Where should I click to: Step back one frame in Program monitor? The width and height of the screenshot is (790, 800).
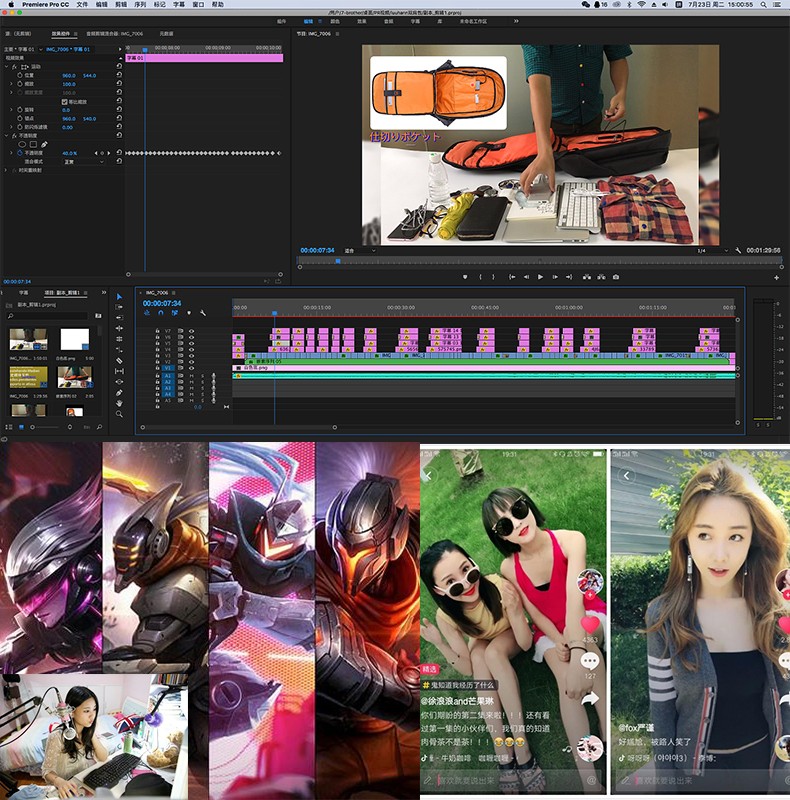point(526,277)
